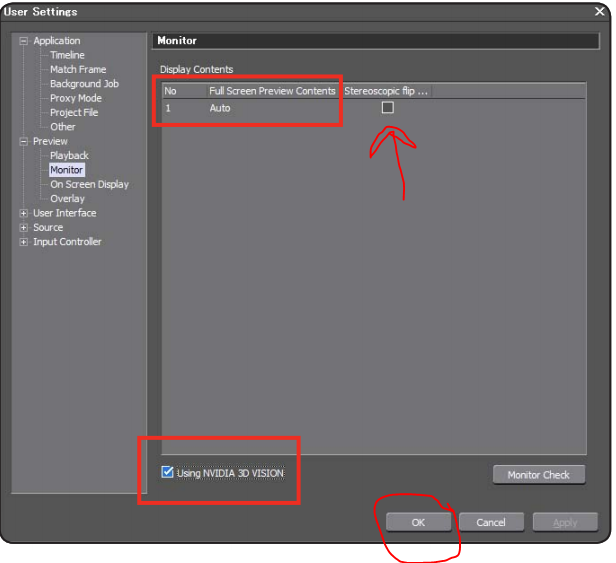Select the Application tree label
This screenshot has height=563, width=616.
pyautogui.click(x=57, y=41)
